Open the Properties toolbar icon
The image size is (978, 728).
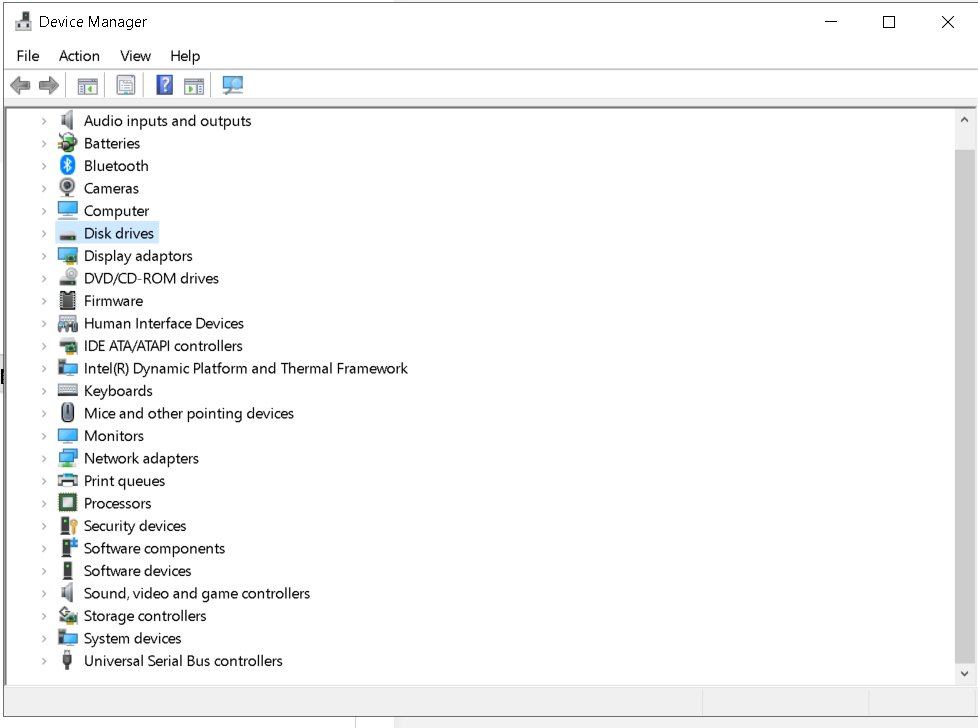coord(126,85)
